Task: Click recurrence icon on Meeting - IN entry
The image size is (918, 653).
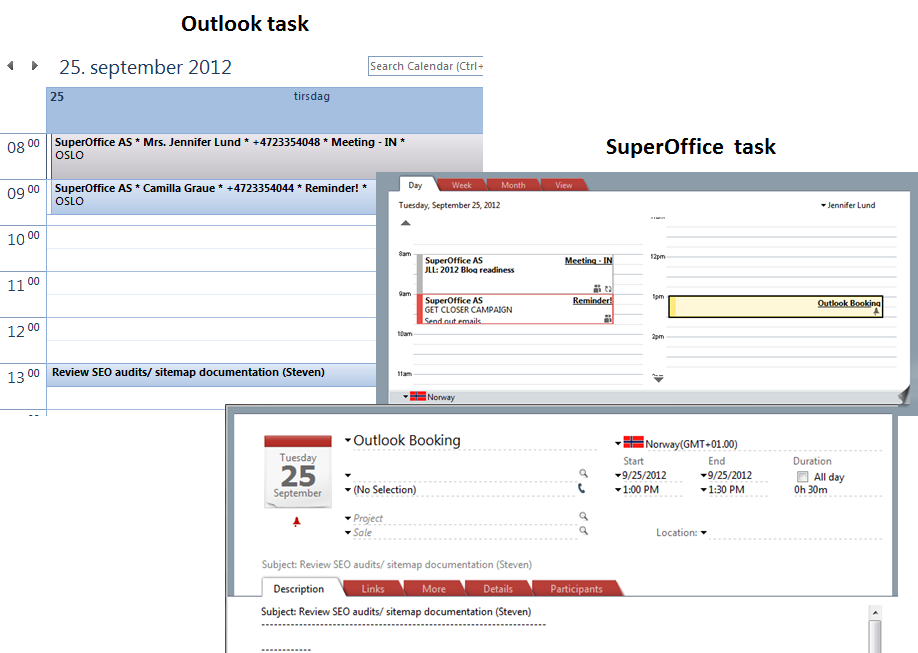Action: [608, 288]
